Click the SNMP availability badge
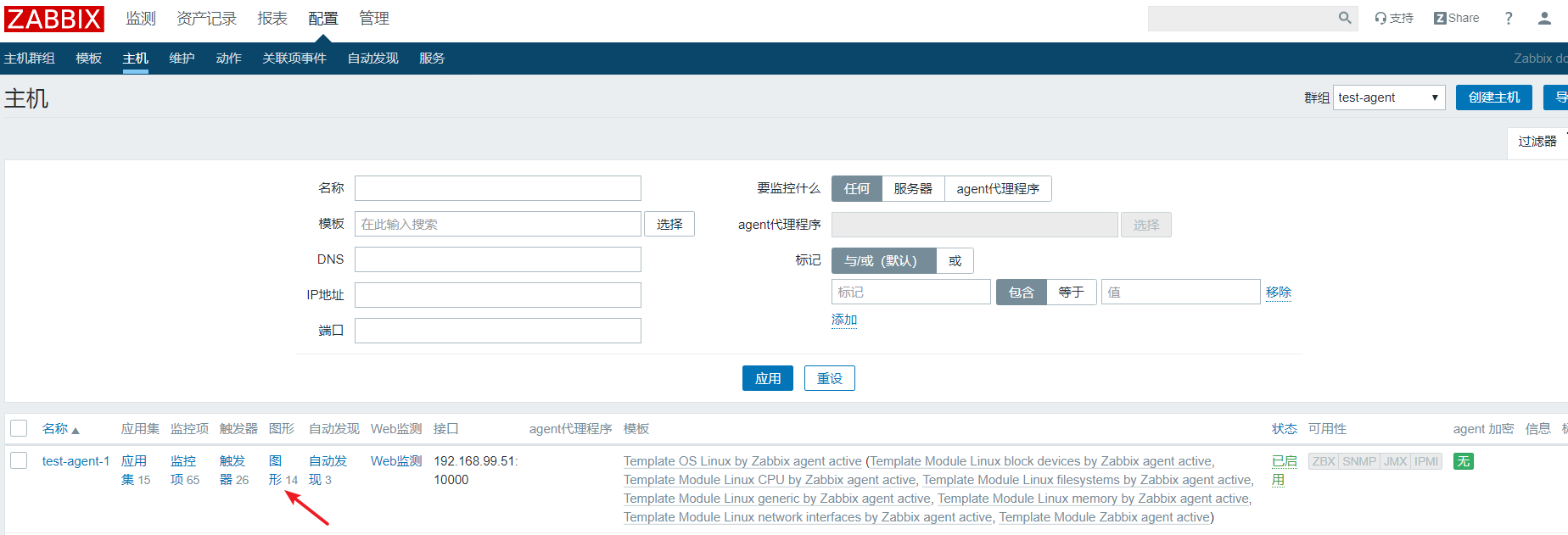The image size is (1568, 535). (1359, 461)
